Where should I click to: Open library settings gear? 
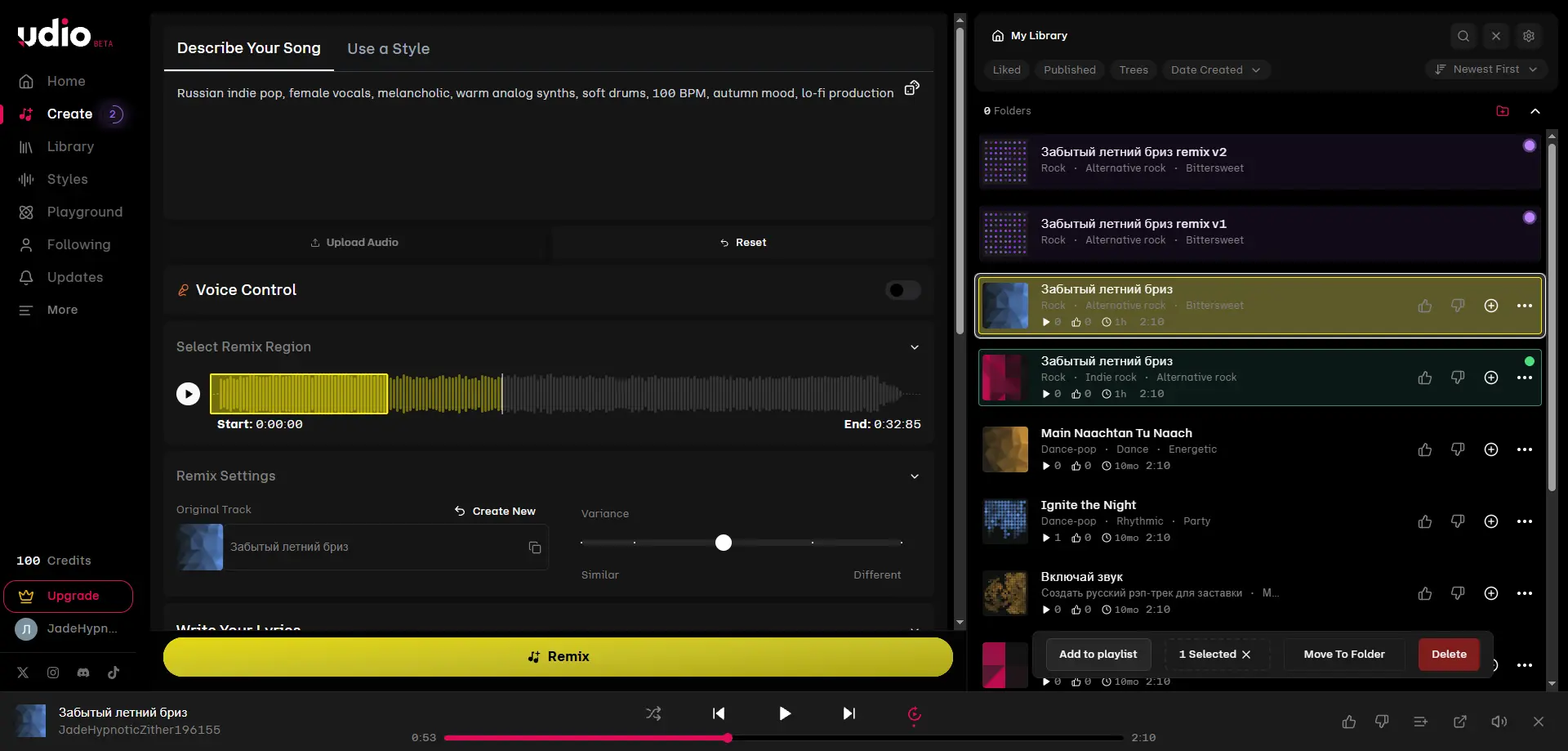pos(1528,36)
